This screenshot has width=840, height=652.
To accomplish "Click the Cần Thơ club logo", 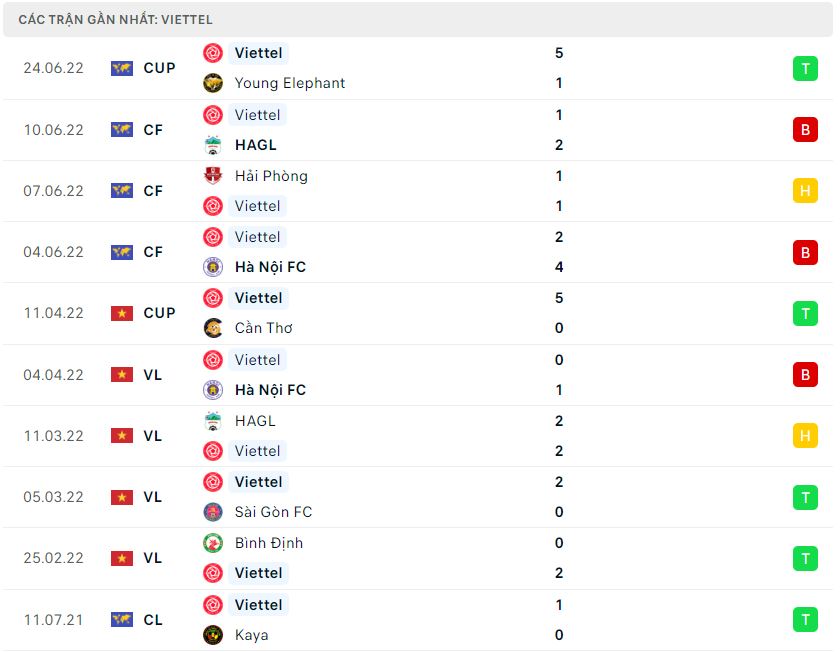I will [x=213, y=328].
